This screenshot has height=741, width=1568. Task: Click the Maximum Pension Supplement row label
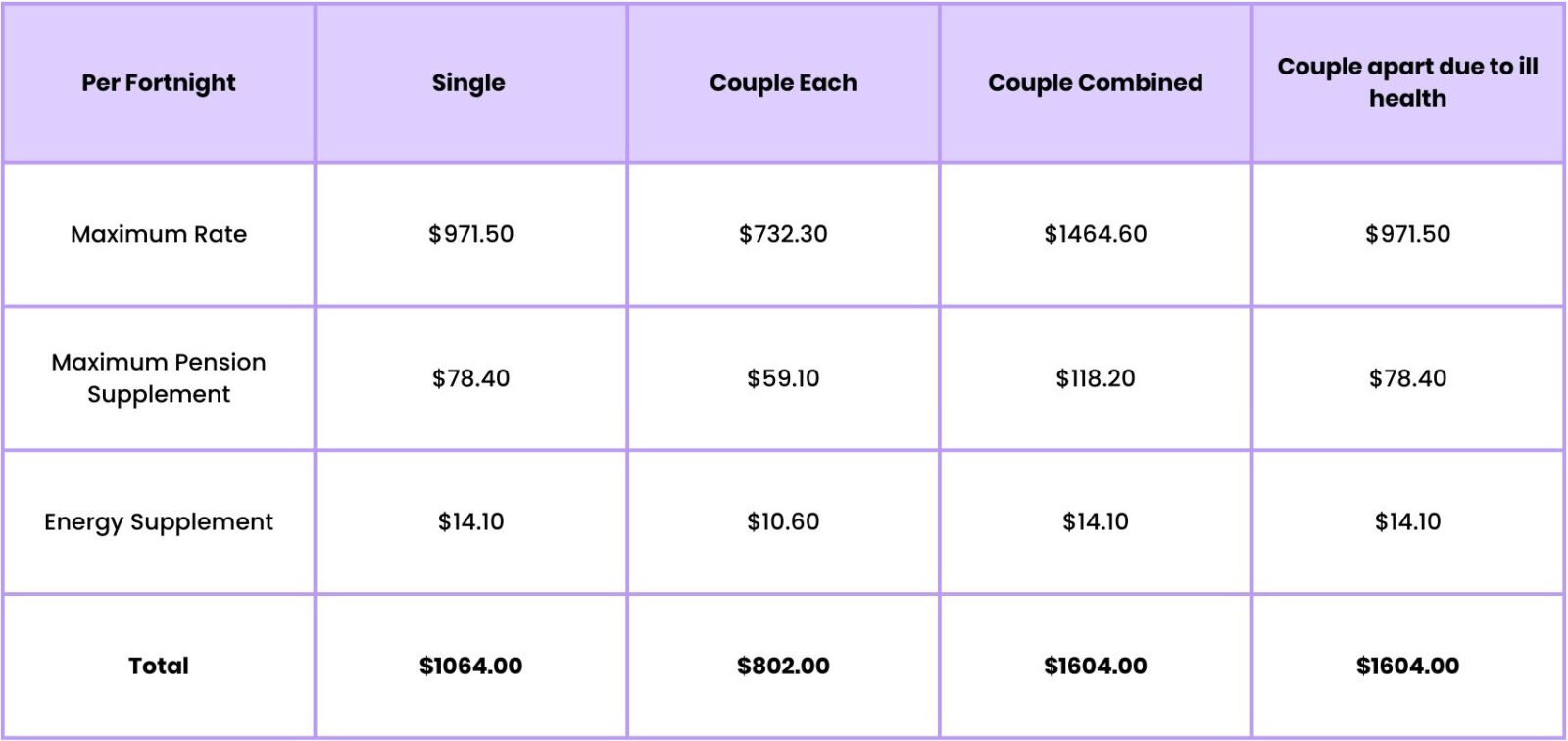point(159,377)
